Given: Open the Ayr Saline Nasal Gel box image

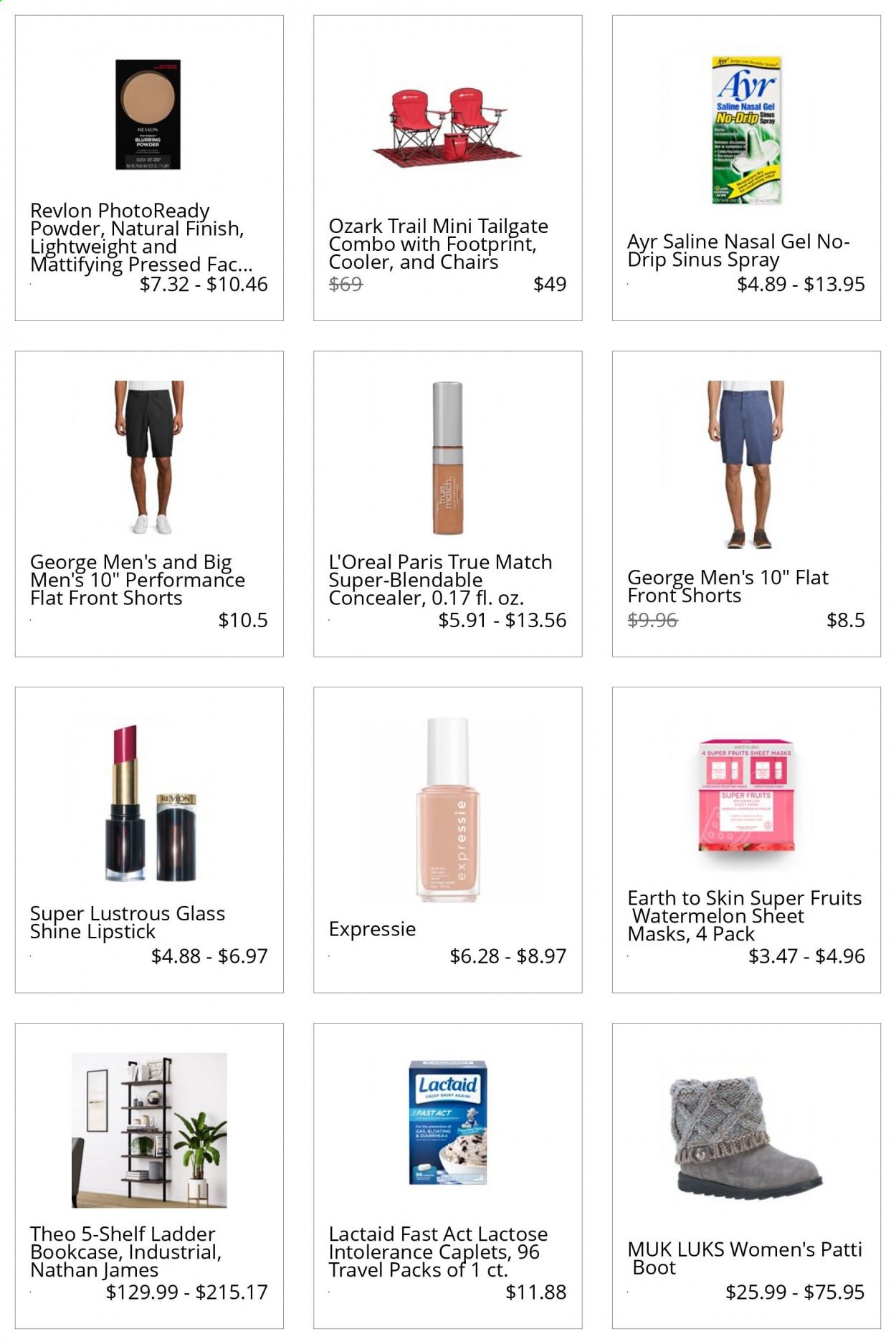Looking at the screenshot, I should pos(746,130).
